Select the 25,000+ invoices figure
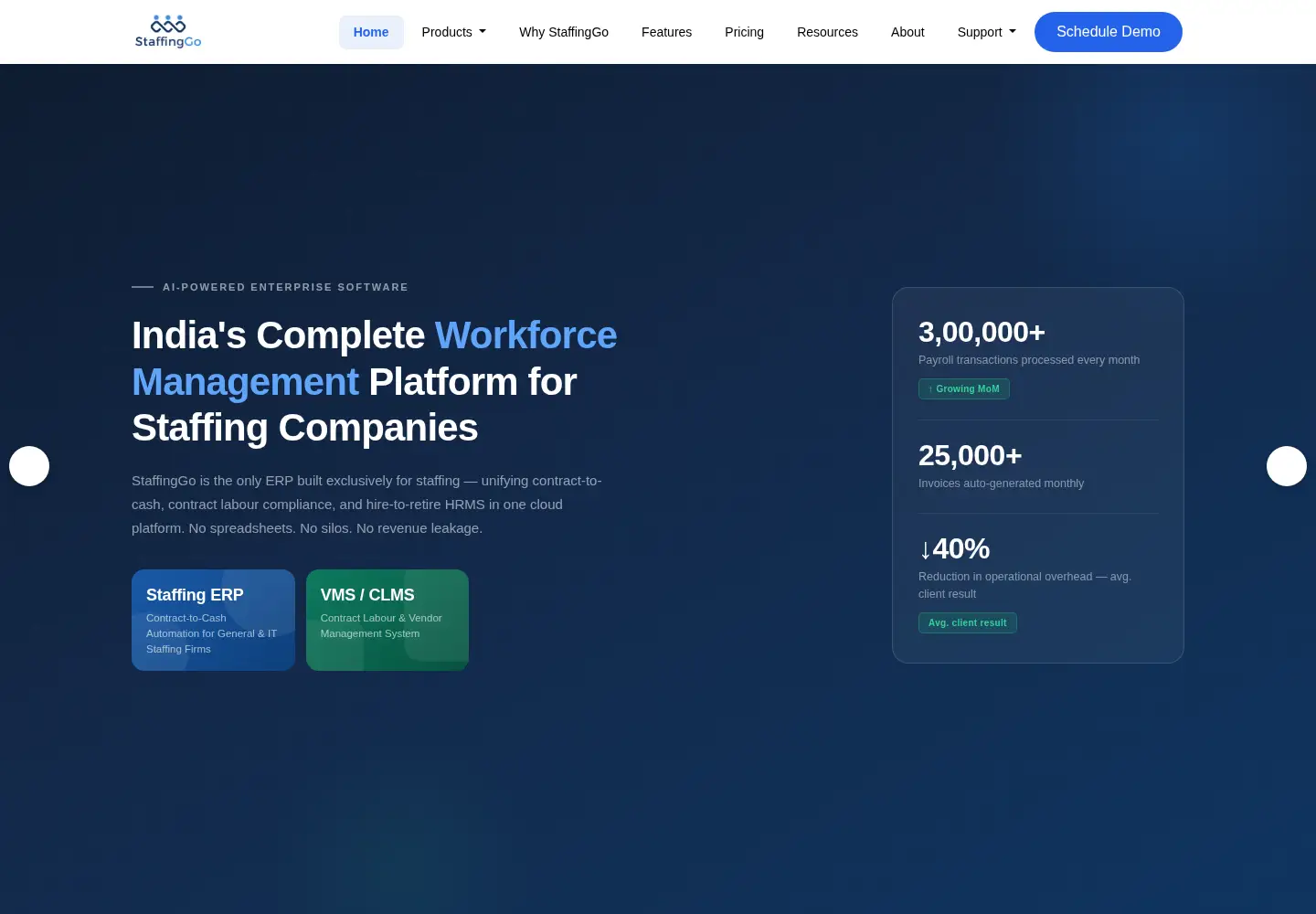The height and width of the screenshot is (914, 1316). 970,455
